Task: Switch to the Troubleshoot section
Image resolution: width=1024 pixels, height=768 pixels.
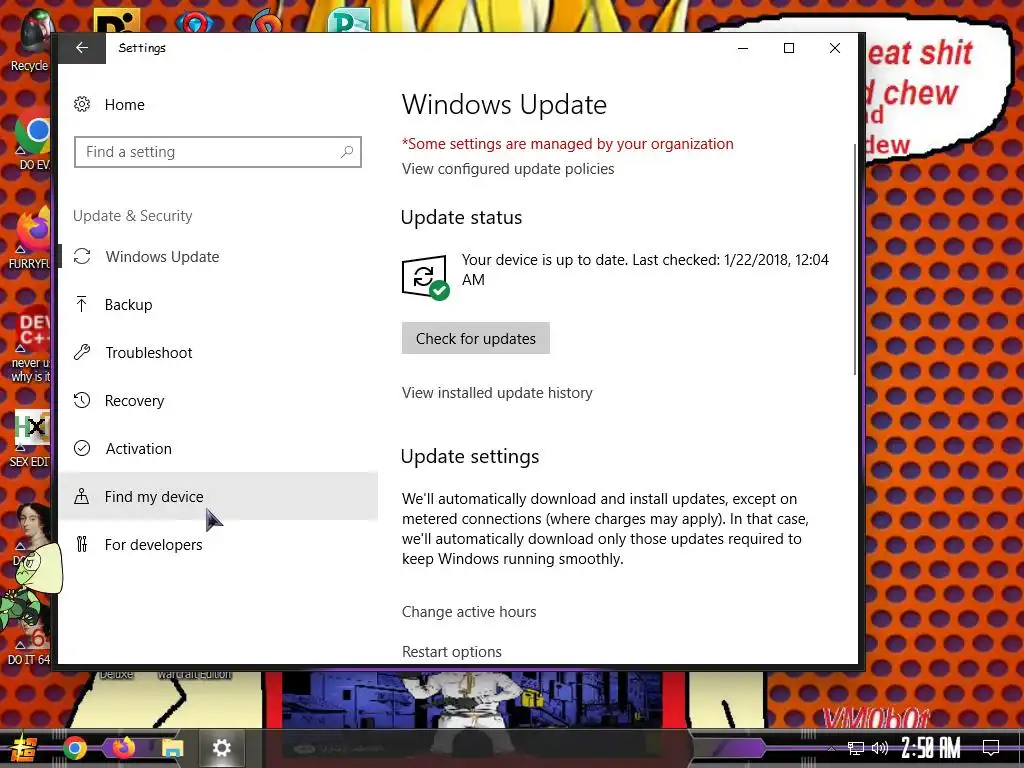Action: click(x=217, y=353)
